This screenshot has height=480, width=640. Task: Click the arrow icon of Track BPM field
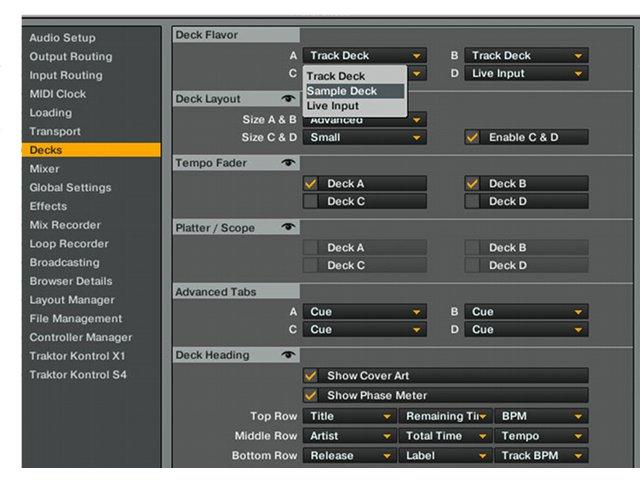coord(578,456)
